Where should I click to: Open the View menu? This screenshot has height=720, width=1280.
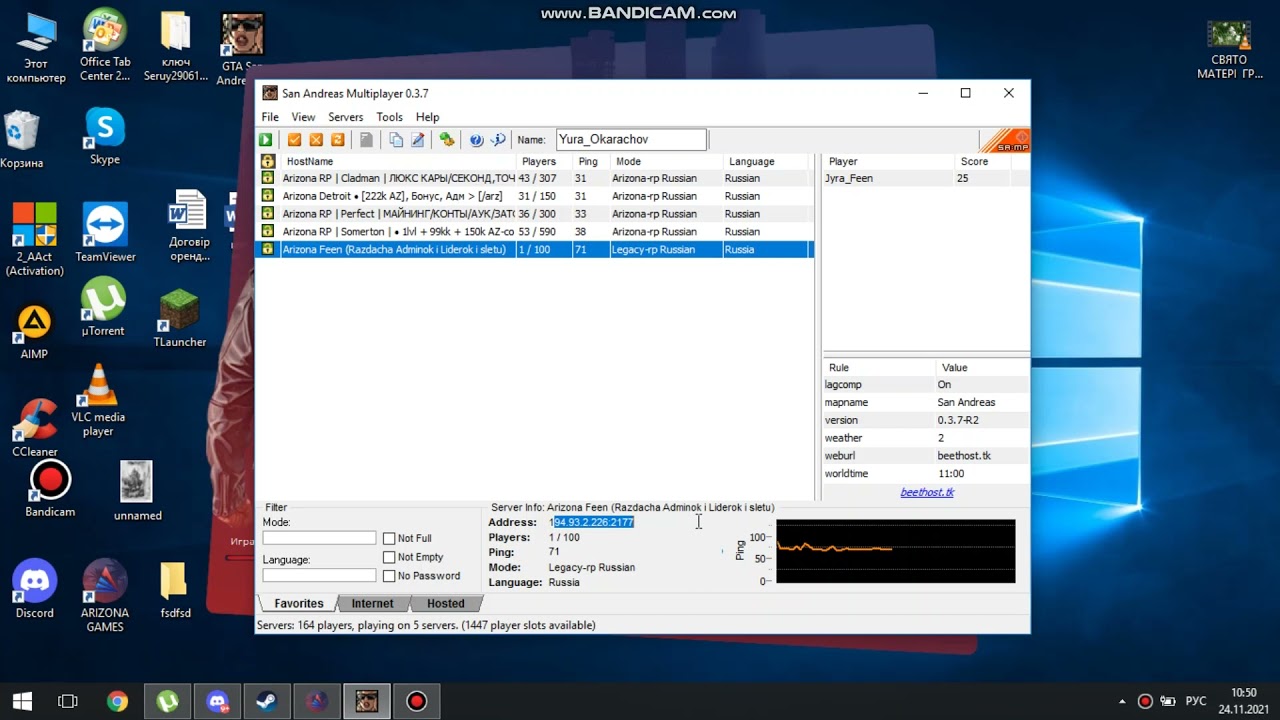303,117
